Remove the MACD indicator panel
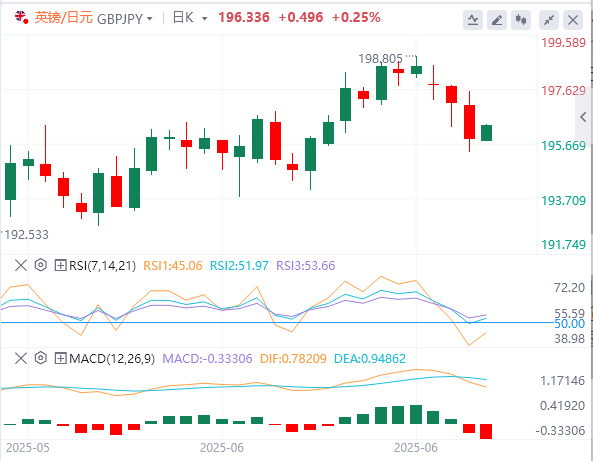Screen dimensions: 593x461 (21, 358)
